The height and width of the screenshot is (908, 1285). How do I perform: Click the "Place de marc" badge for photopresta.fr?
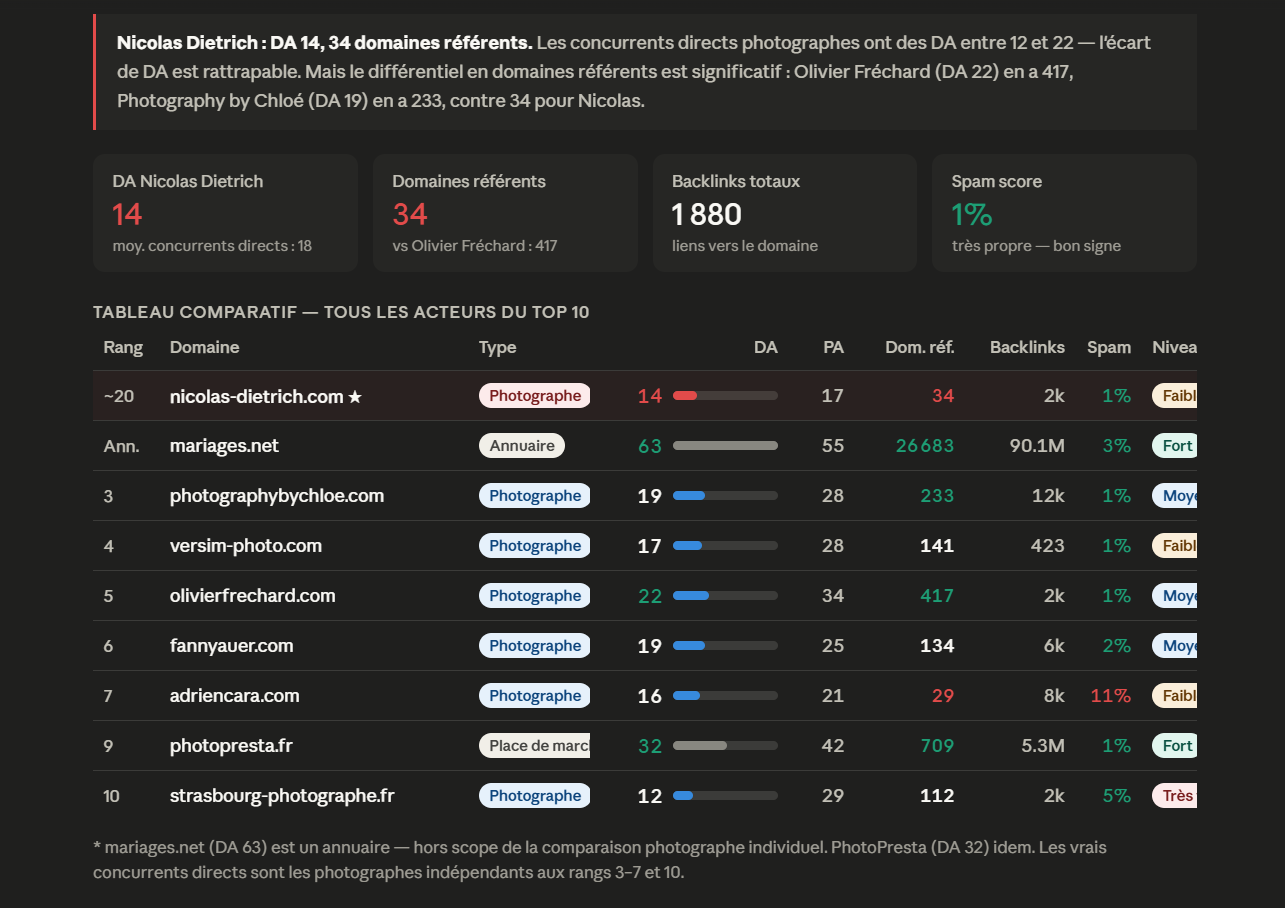tap(534, 746)
